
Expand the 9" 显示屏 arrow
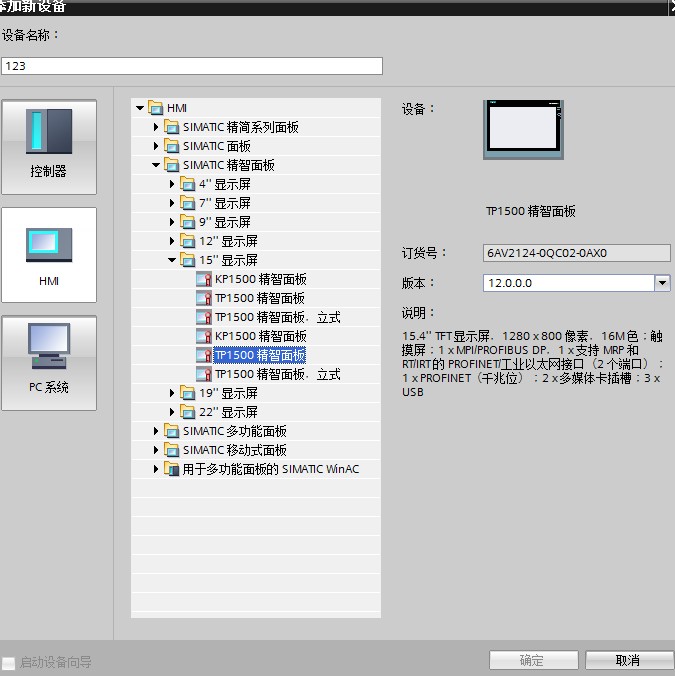(x=172, y=222)
